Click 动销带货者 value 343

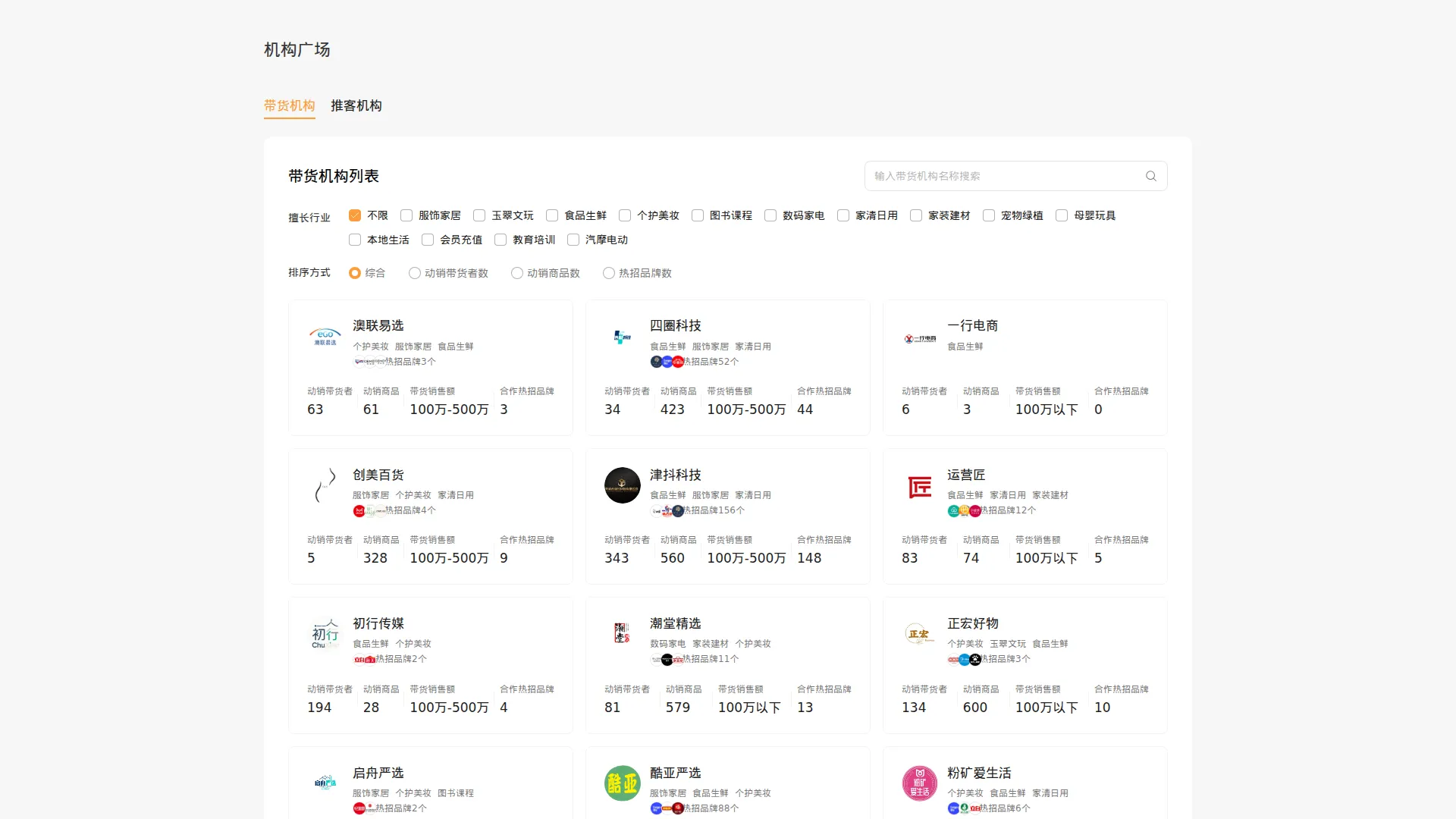pos(617,558)
